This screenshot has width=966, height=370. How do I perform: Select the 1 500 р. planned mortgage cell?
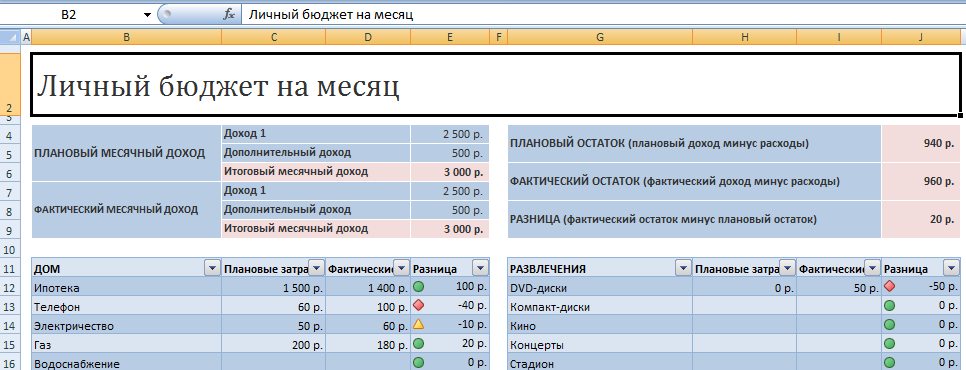click(274, 288)
